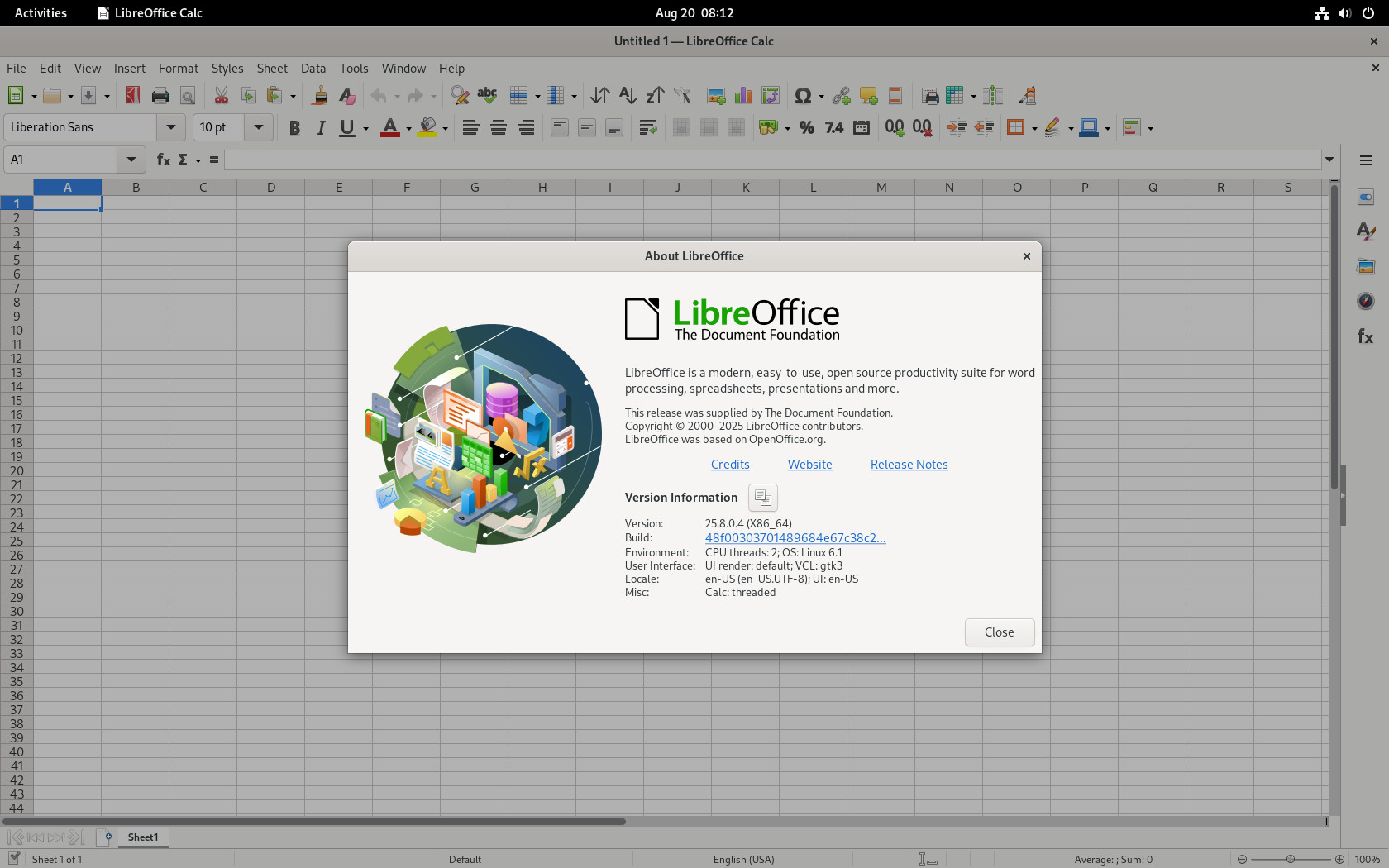Select the Sheet1 tab
Screen dimensions: 1389x868
143,837
